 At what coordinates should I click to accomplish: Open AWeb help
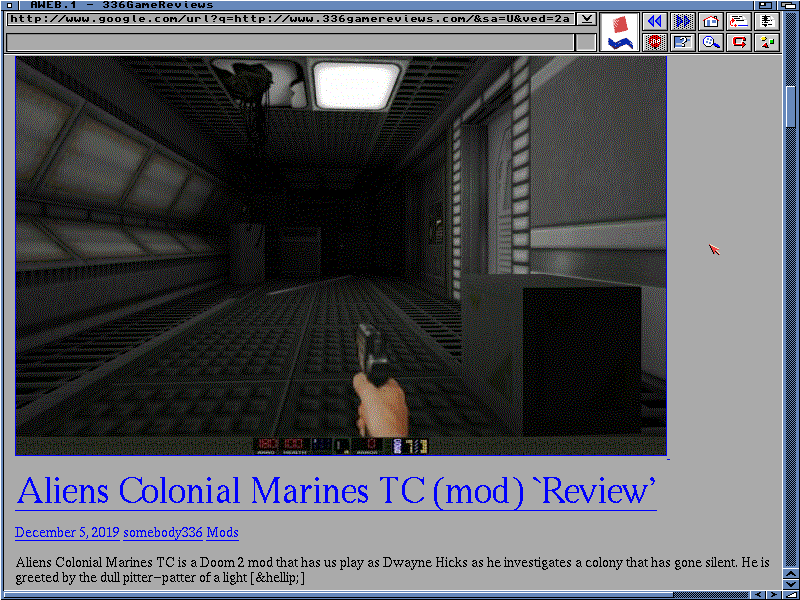click(x=682, y=42)
